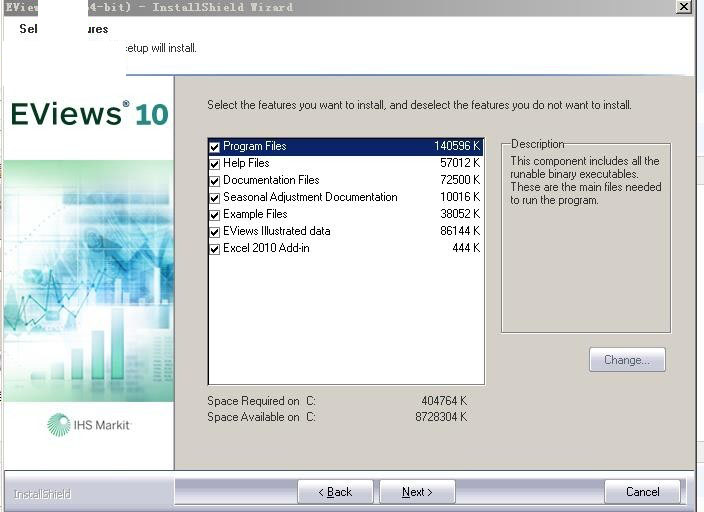
Task: Select the Help Files feature label
Action: pyautogui.click(x=246, y=164)
